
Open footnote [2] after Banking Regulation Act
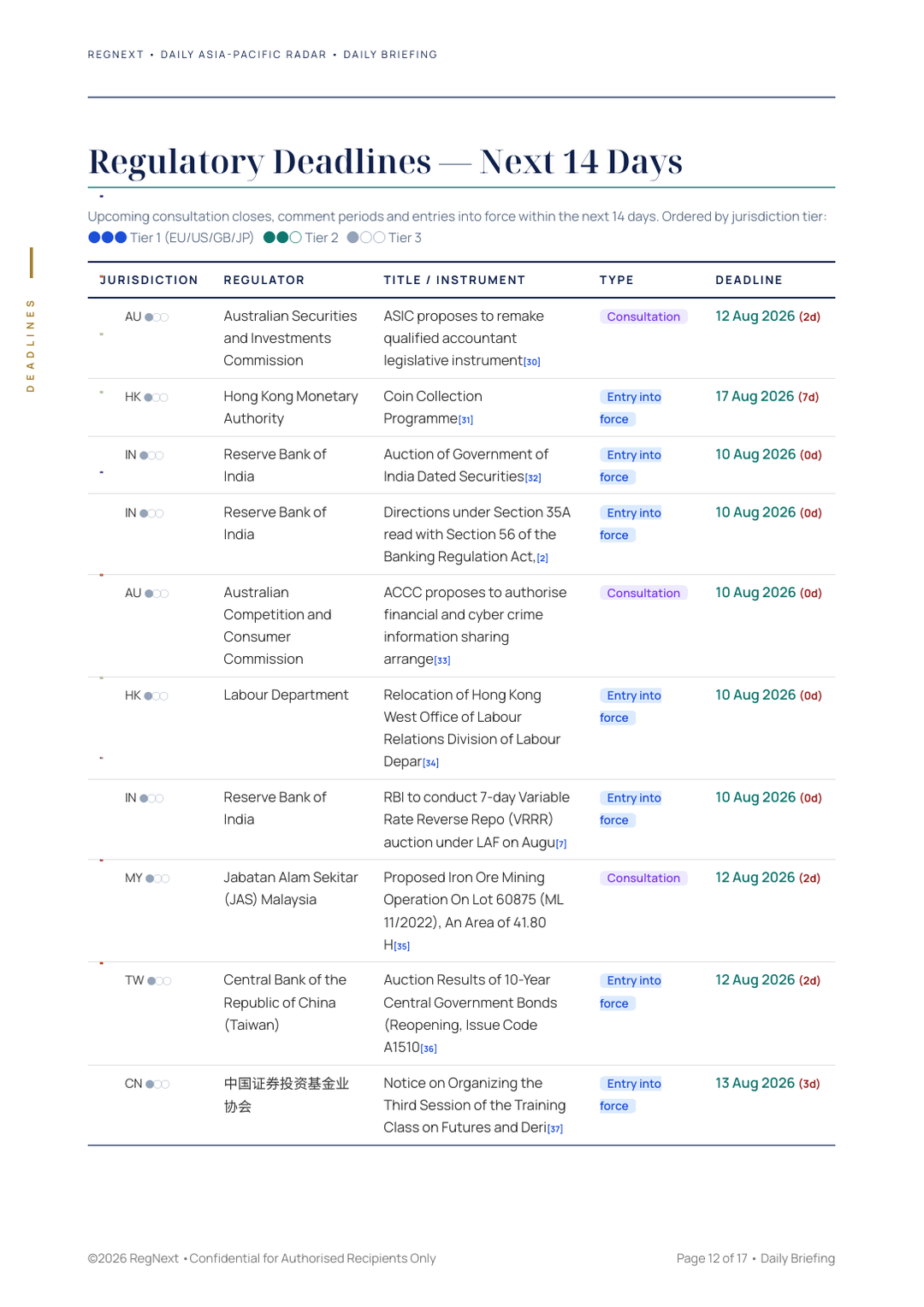(x=542, y=558)
